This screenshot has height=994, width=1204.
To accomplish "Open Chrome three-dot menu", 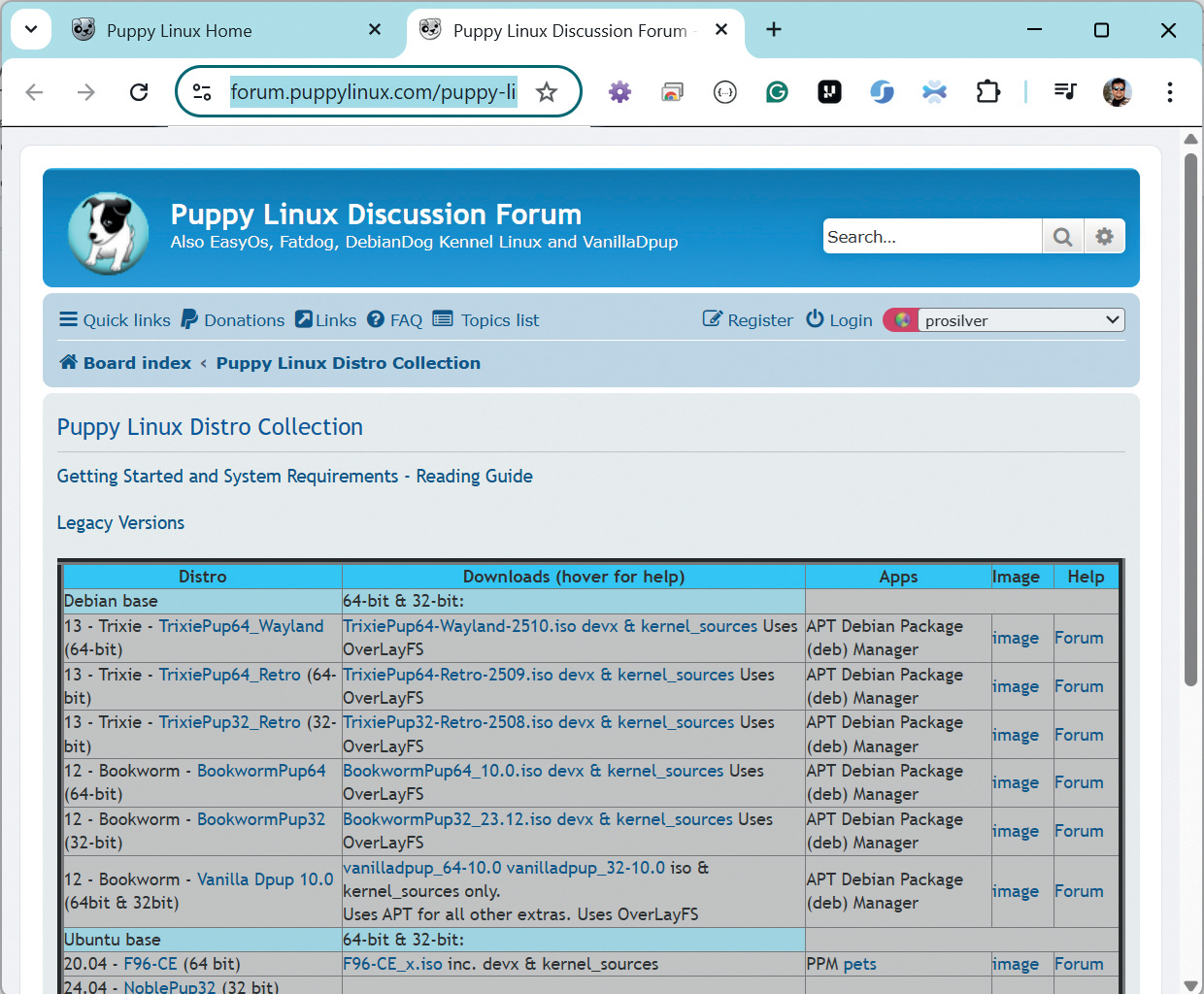I will point(1170,92).
